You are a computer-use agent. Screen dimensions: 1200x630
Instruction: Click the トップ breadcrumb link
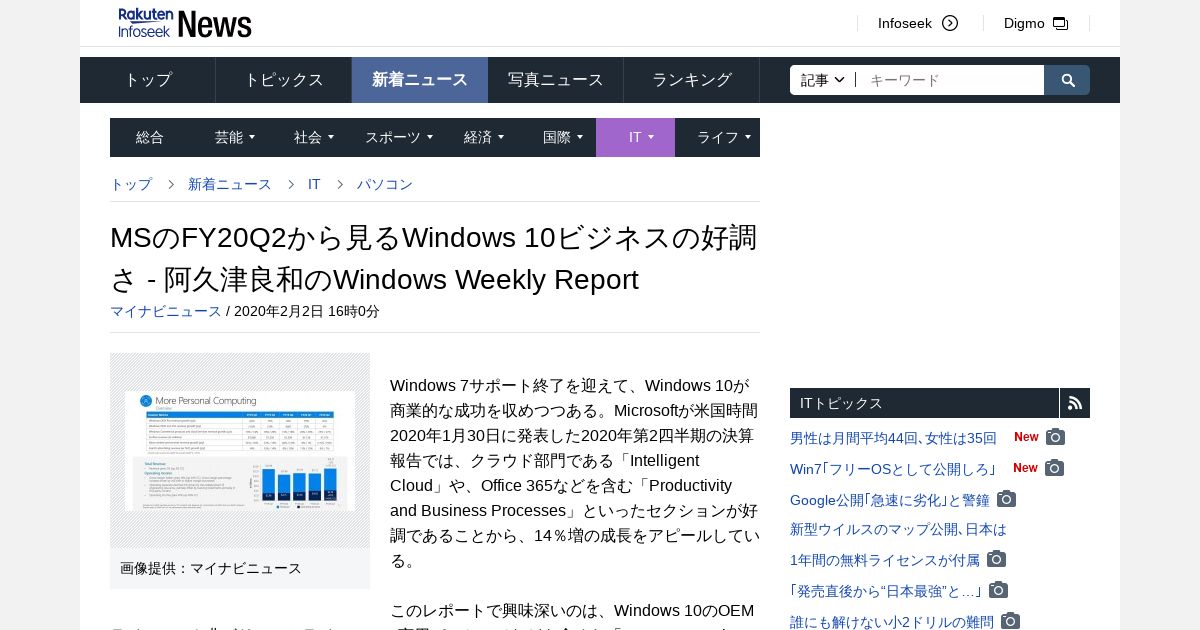131,184
